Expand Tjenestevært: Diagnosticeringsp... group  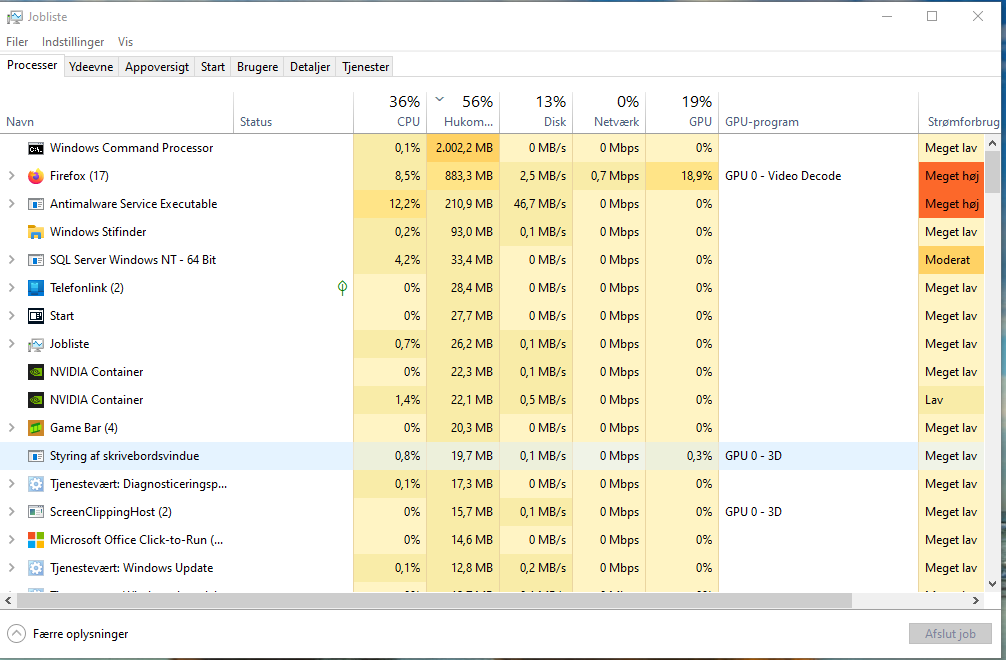[12, 484]
